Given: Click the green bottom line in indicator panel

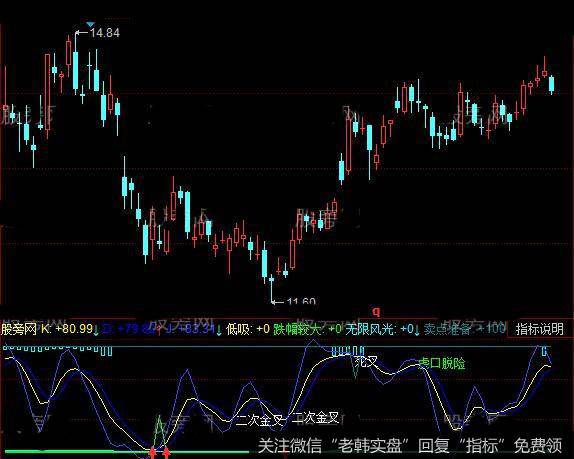Looking at the screenshot, I should (x=126, y=452).
